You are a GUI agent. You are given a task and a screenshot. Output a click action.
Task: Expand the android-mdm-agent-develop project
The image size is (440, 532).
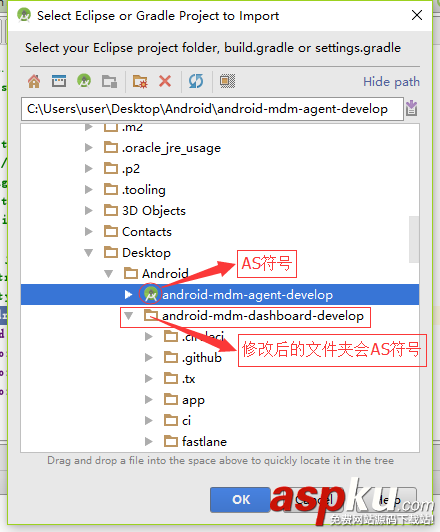[128, 294]
